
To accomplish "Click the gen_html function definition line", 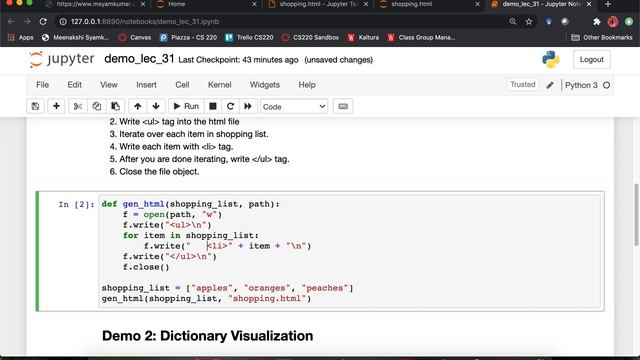I will (191, 204).
